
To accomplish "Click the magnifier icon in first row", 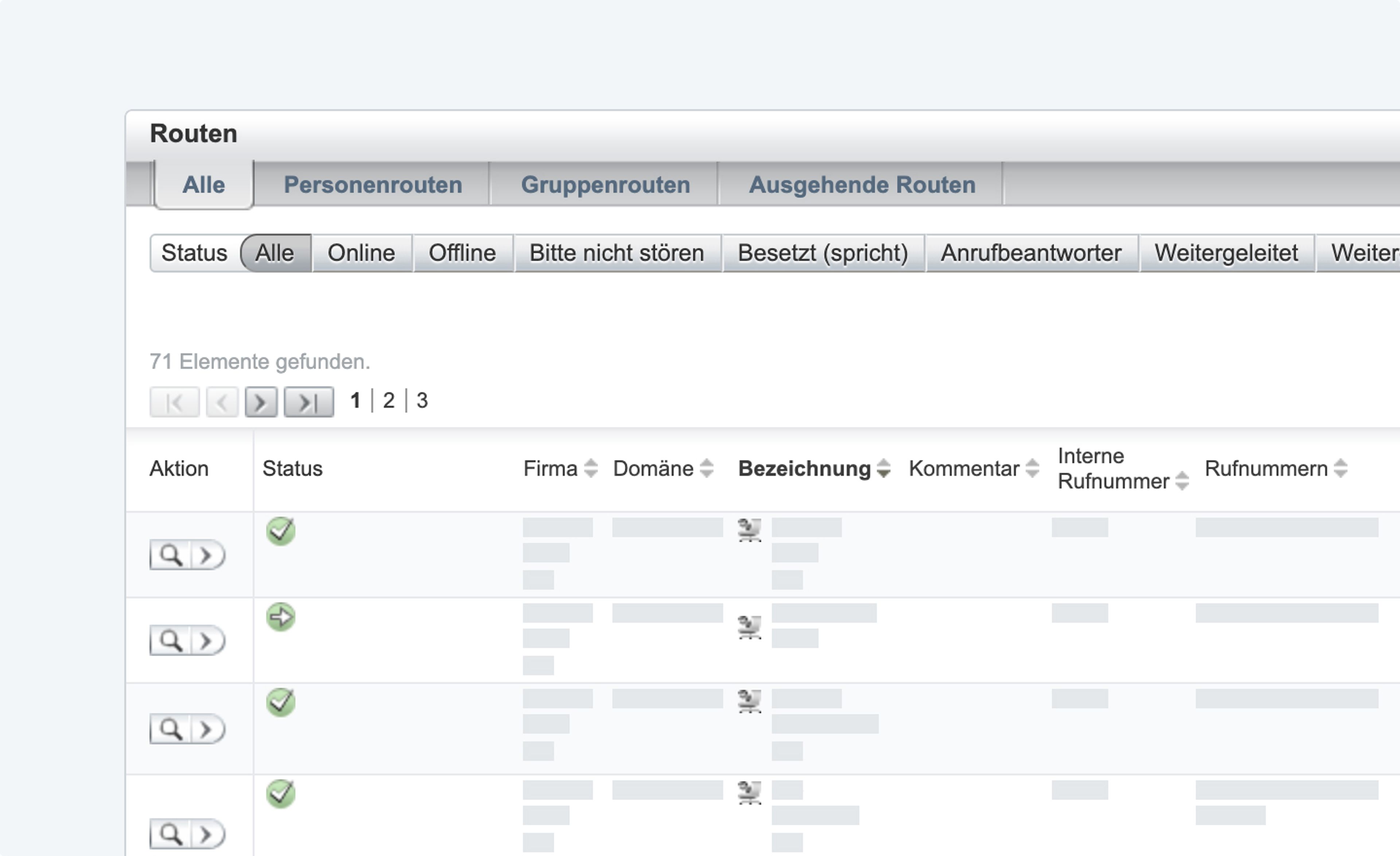I will [171, 555].
